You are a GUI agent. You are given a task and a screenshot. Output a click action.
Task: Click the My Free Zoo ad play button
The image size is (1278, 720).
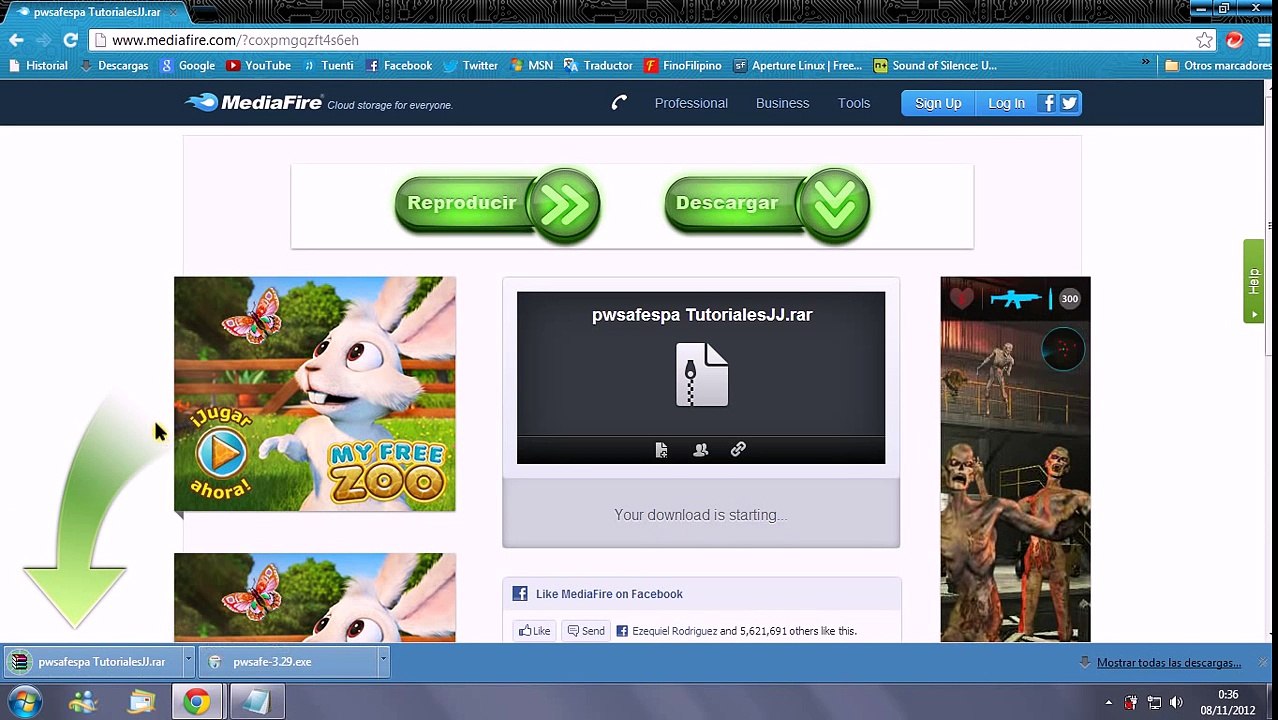tap(221, 453)
